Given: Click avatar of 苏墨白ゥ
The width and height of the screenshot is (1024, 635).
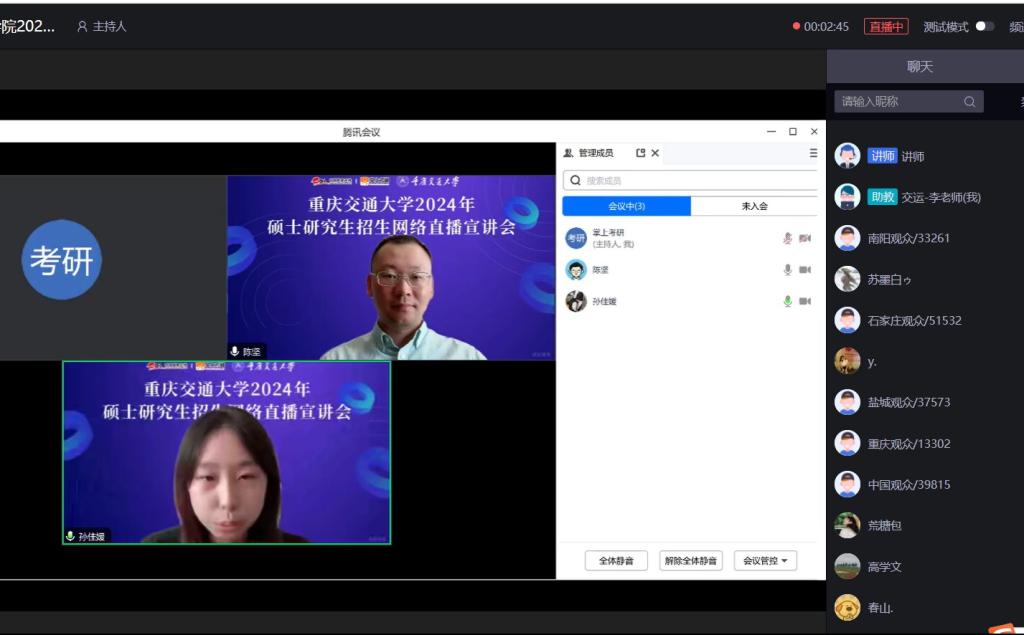Looking at the screenshot, I should click(x=847, y=280).
